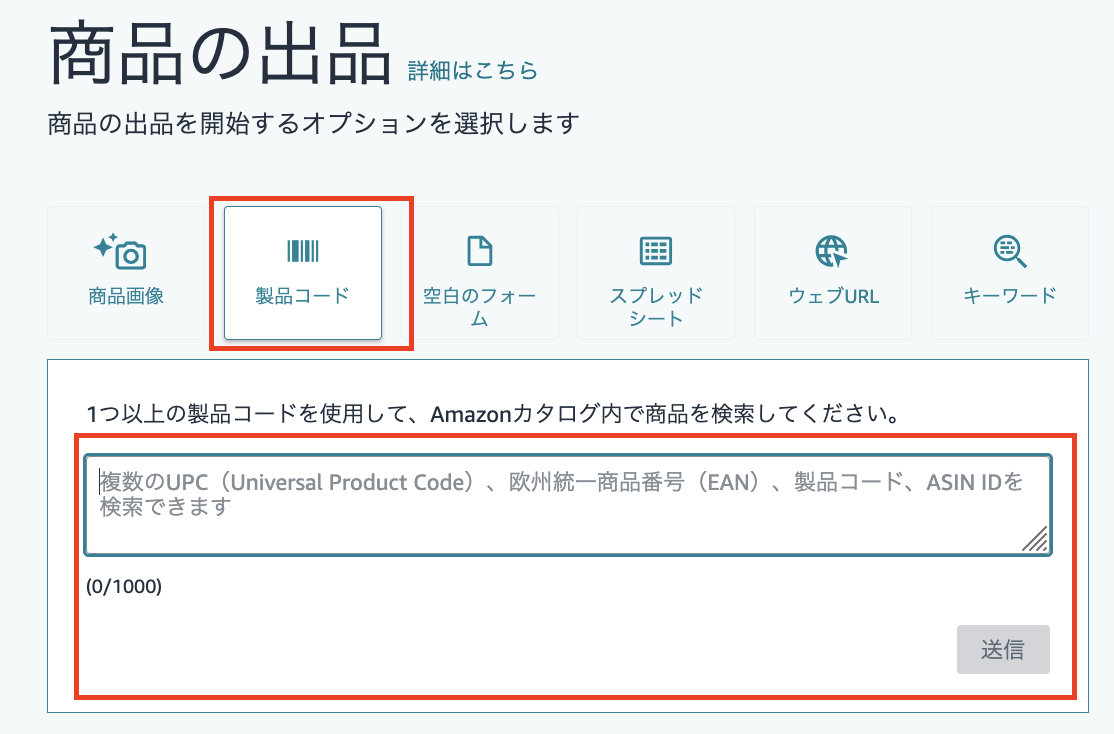Click the textarea resize handle corner

click(x=1036, y=540)
